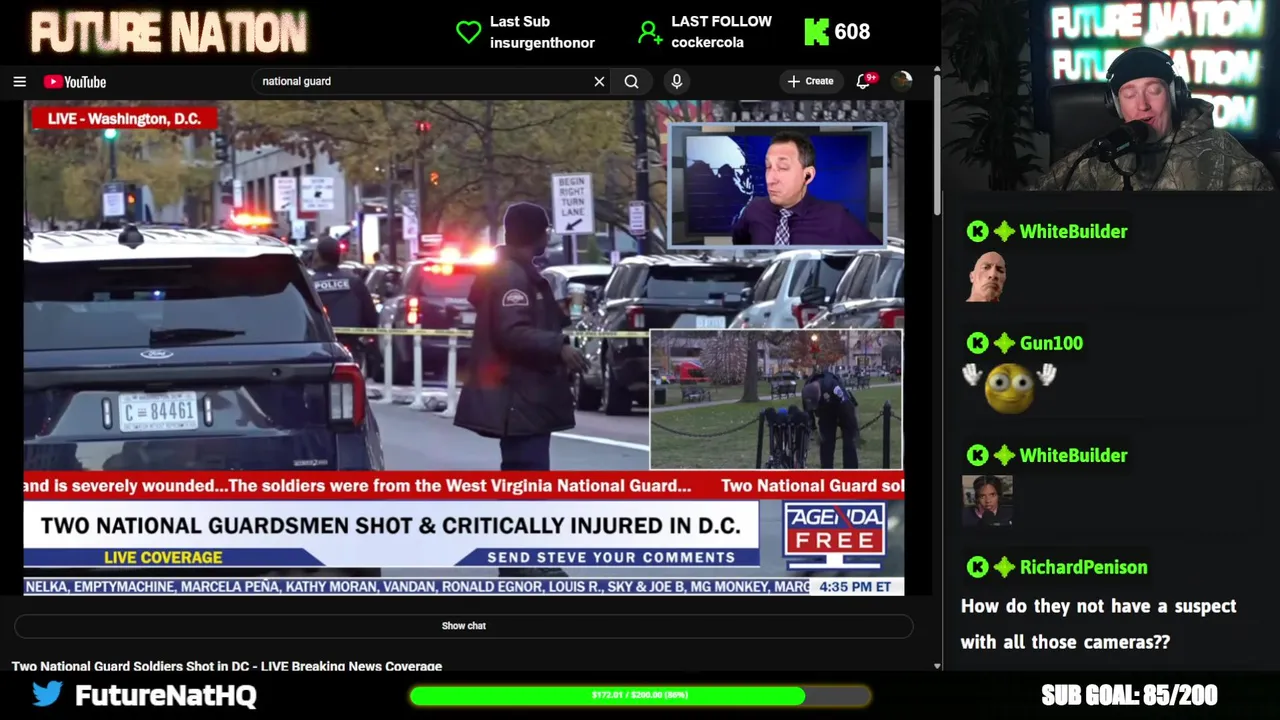The height and width of the screenshot is (720, 1280).
Task: Click the magnifier search button
Action: tap(631, 82)
